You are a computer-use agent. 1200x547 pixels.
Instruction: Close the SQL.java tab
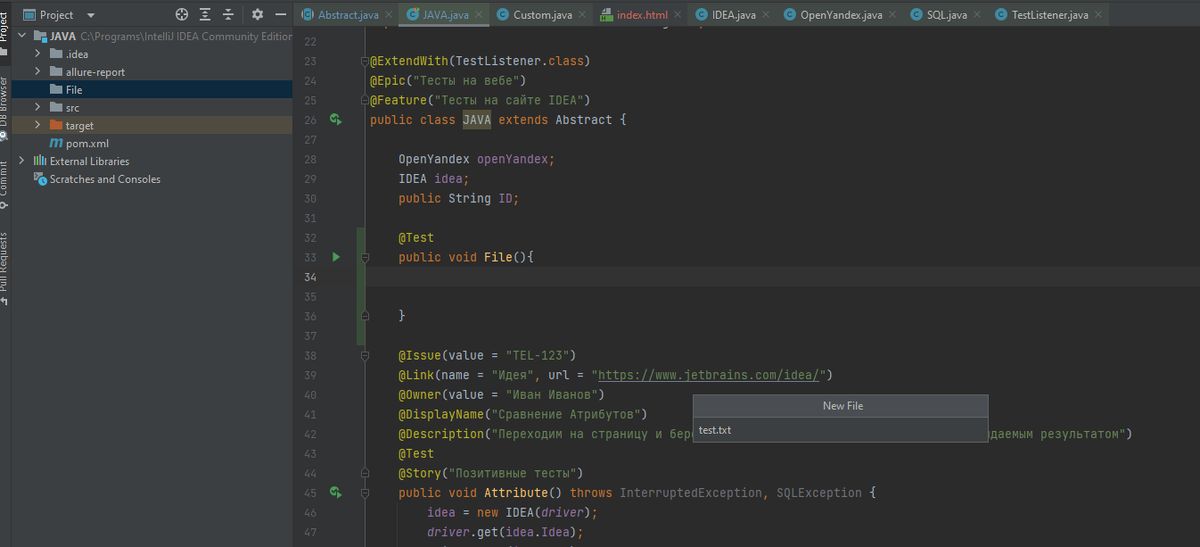(x=975, y=15)
